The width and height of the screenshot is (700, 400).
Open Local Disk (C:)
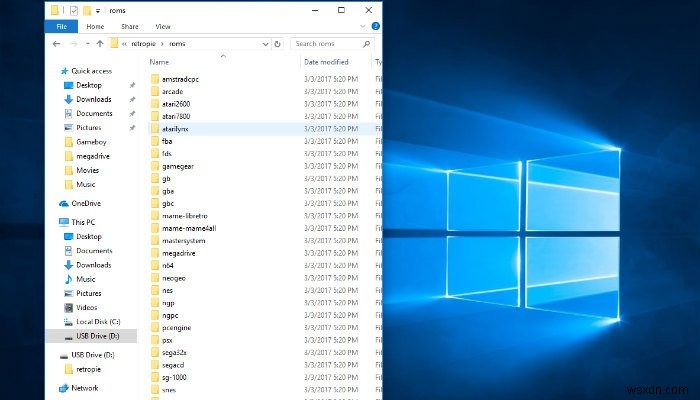click(98, 322)
